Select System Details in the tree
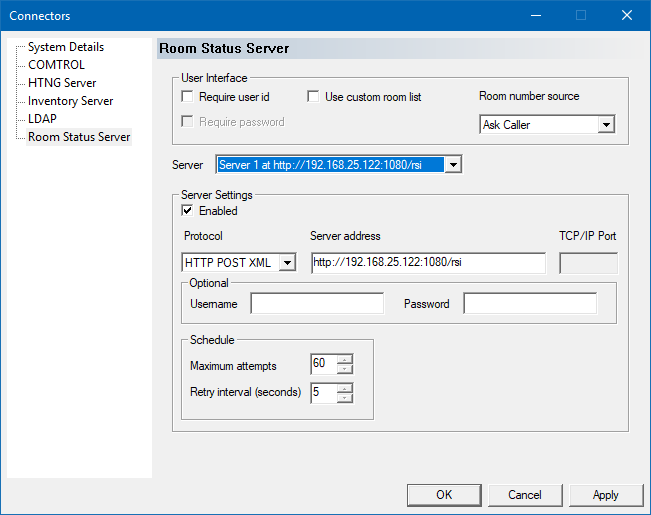The height and width of the screenshot is (515, 651). [x=65, y=47]
